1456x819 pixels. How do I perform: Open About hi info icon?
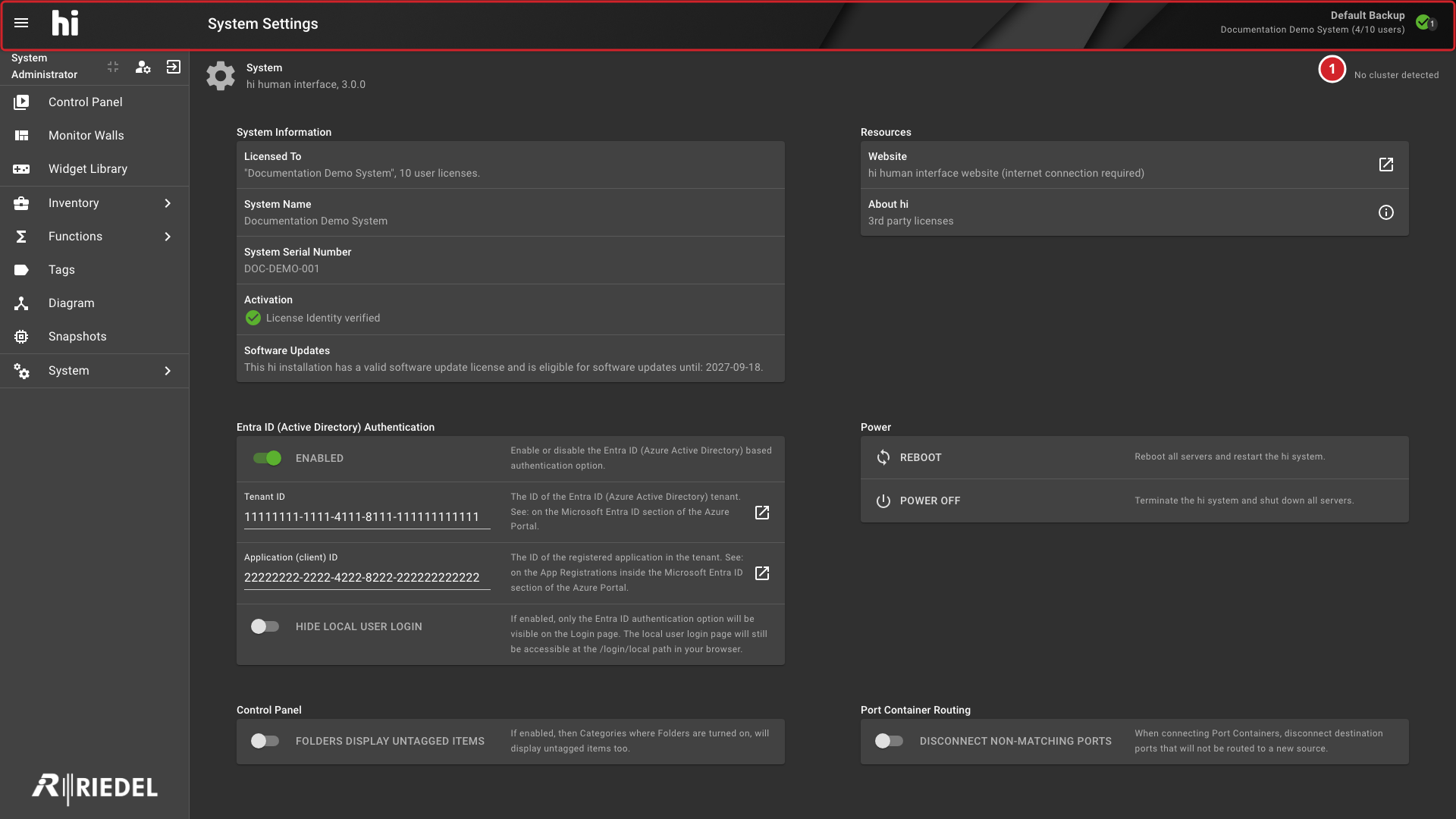click(x=1385, y=212)
